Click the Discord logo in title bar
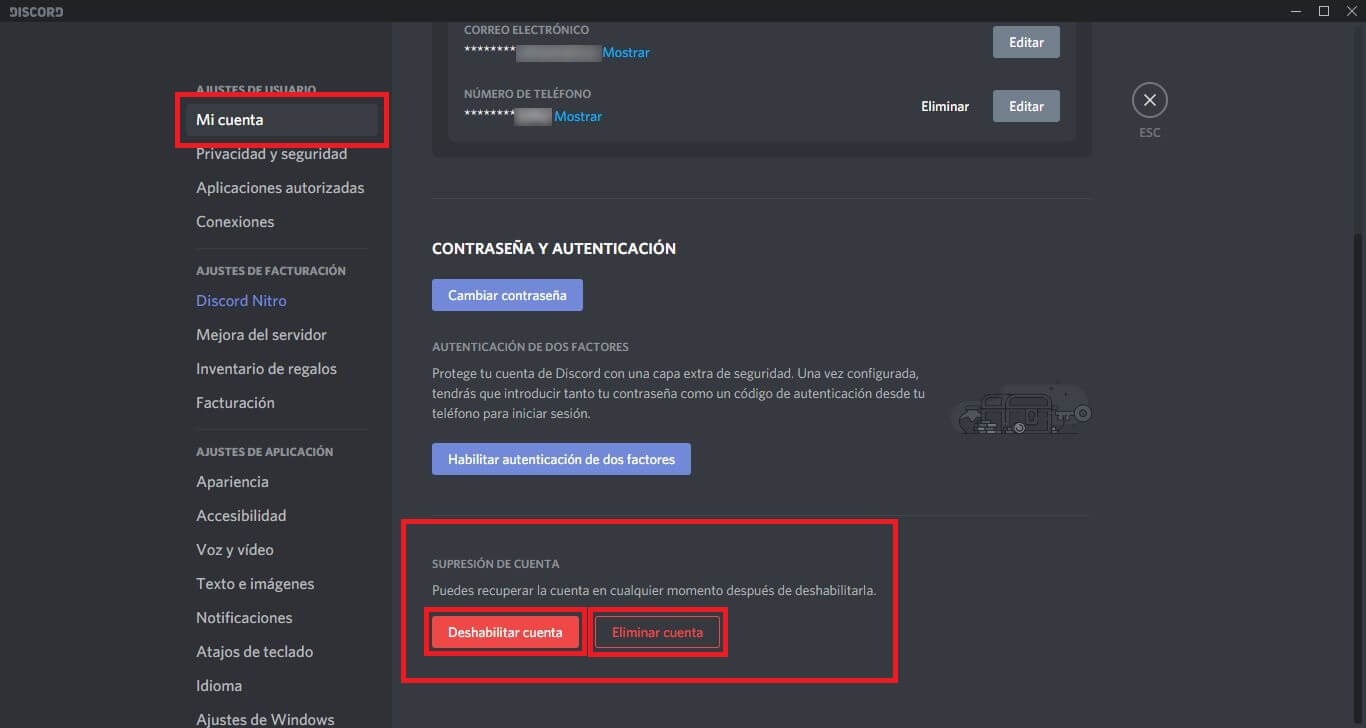Viewport: 1366px width, 728px height. (36, 12)
